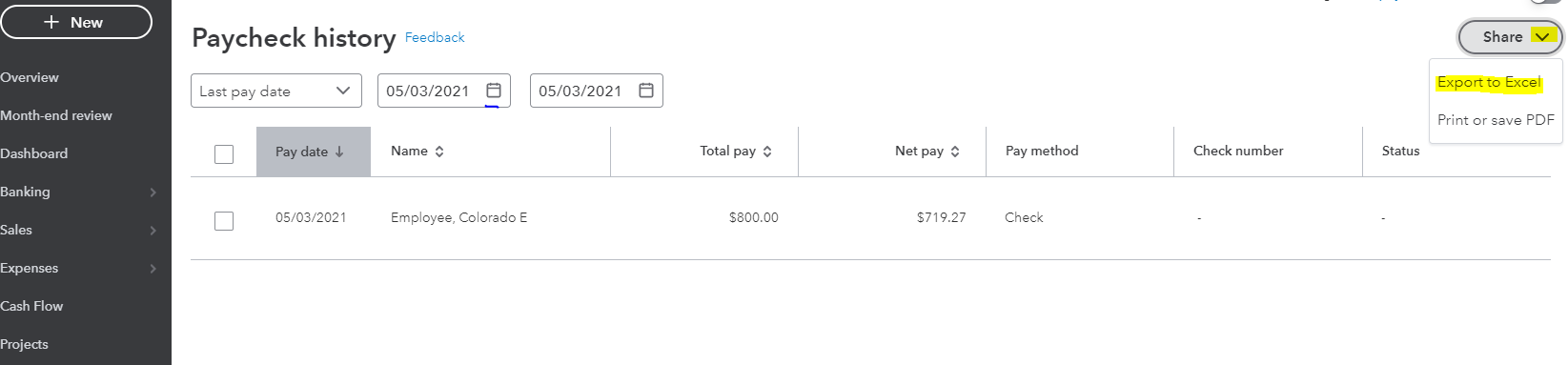The height and width of the screenshot is (365, 1568).
Task: Sort table by Name arrows
Action: [439, 152]
